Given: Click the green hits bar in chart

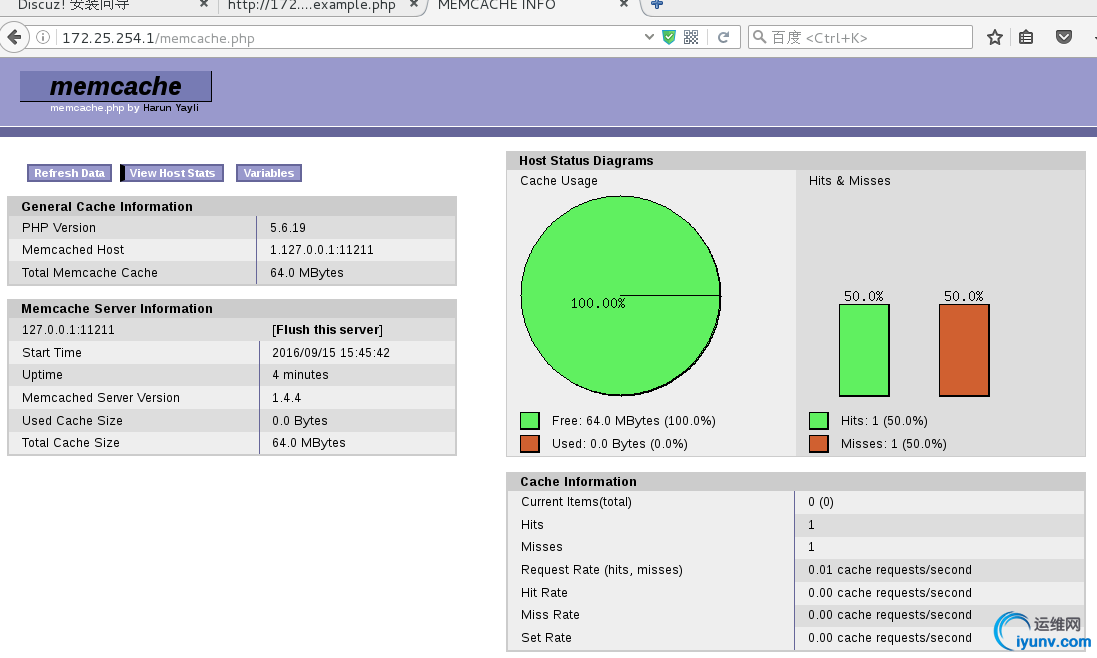Looking at the screenshot, I should (864, 350).
